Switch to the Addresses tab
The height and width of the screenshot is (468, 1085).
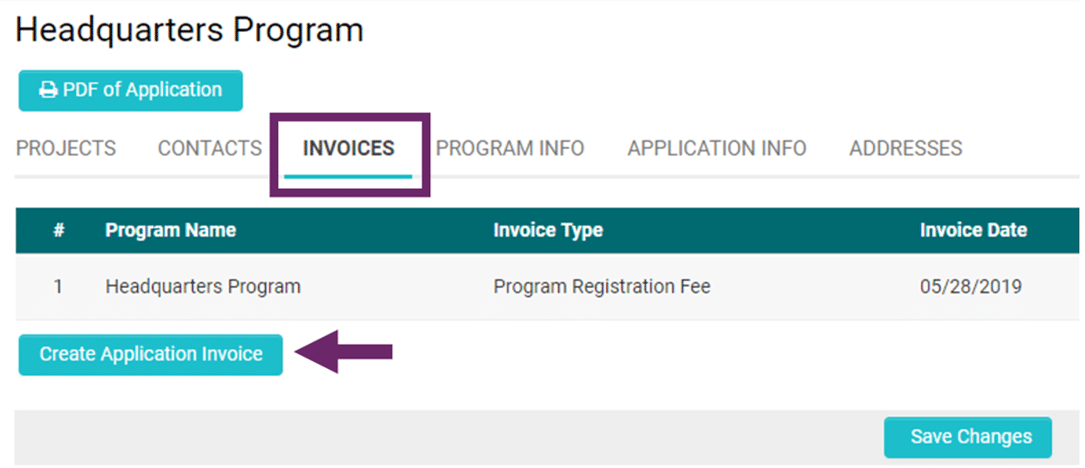pyautogui.click(x=906, y=149)
